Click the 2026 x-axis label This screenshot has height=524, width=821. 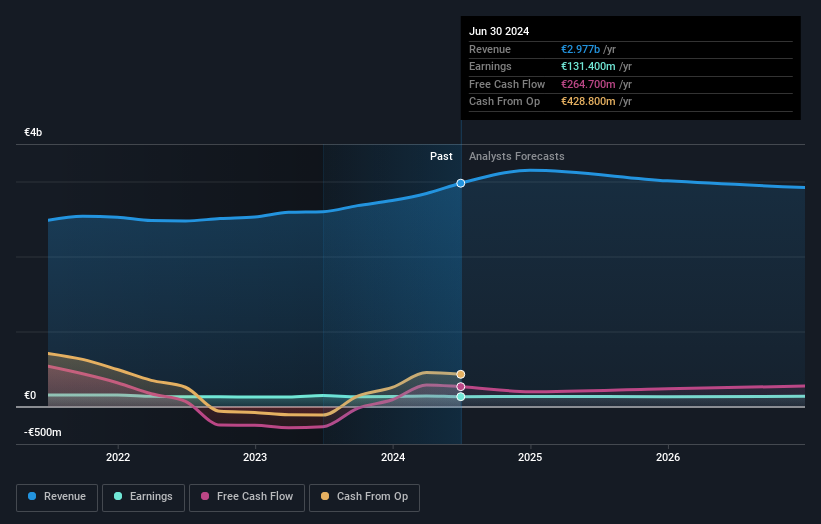point(668,457)
